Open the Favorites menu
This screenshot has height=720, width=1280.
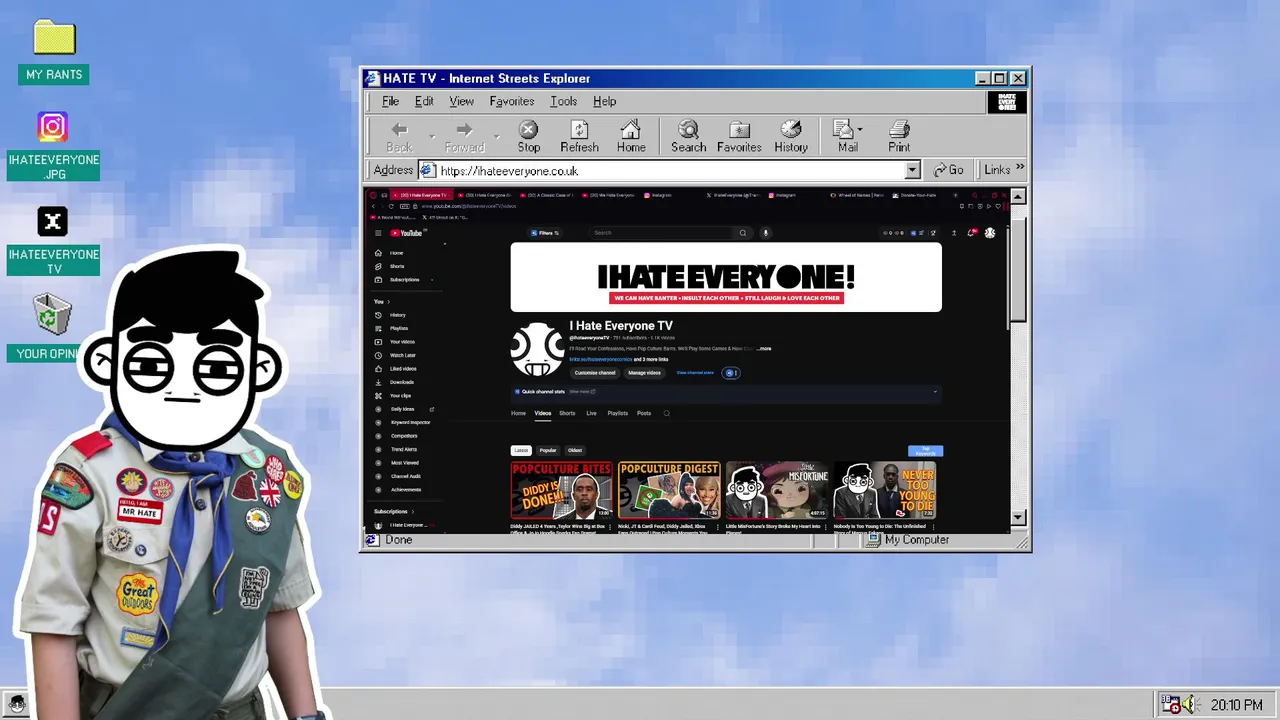[511, 101]
